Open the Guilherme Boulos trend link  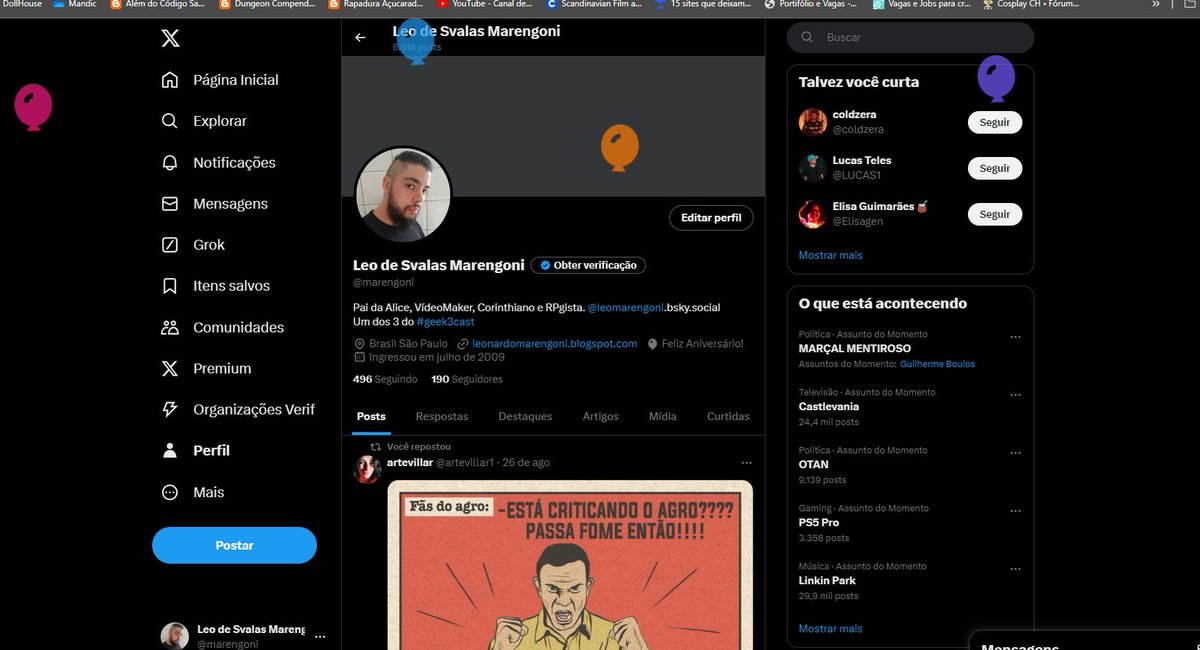937,364
